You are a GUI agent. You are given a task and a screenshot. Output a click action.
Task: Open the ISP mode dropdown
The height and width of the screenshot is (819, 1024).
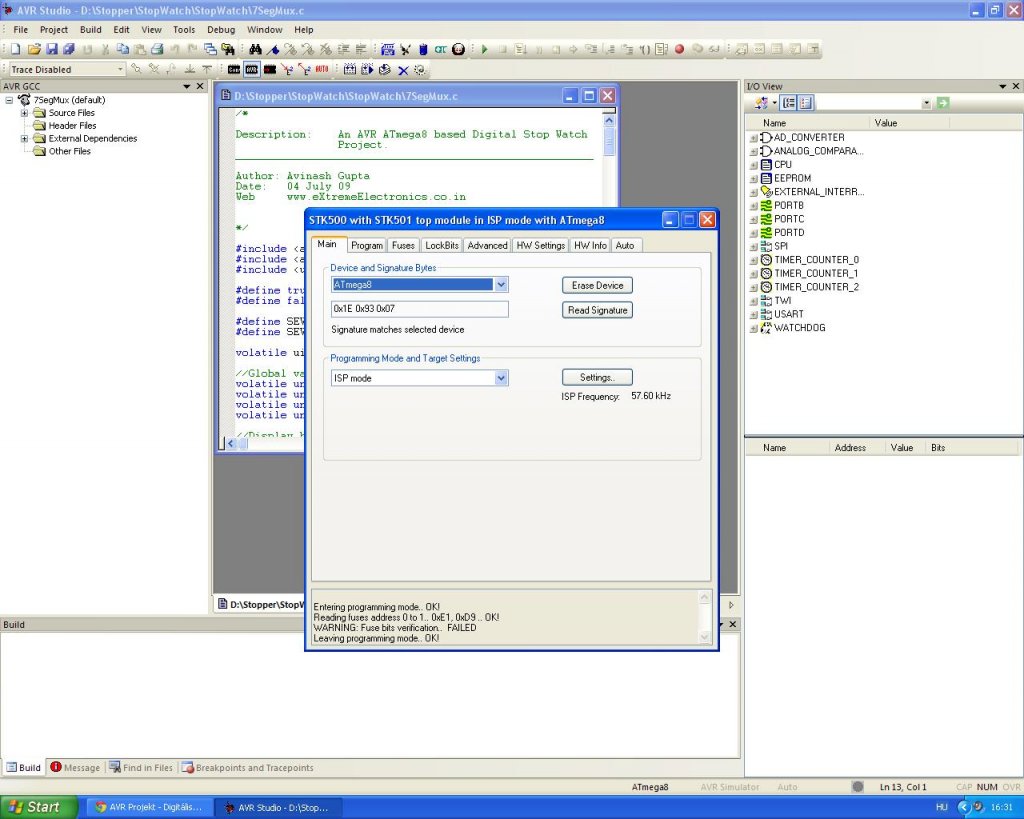click(501, 378)
